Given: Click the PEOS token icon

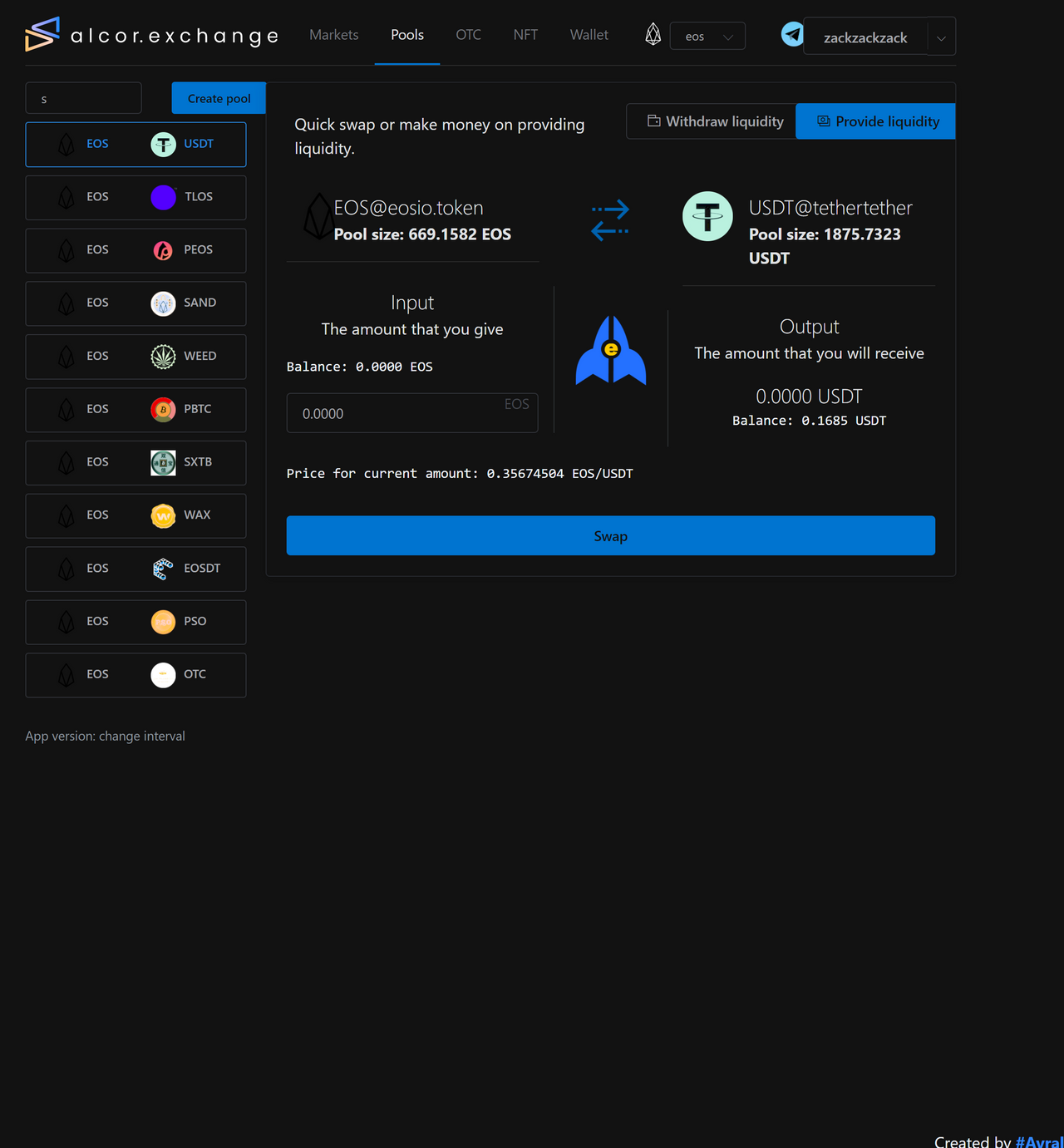Looking at the screenshot, I should click(163, 250).
